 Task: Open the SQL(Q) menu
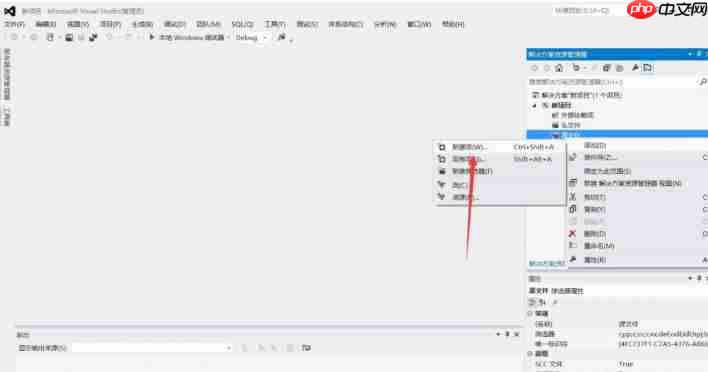click(x=242, y=24)
